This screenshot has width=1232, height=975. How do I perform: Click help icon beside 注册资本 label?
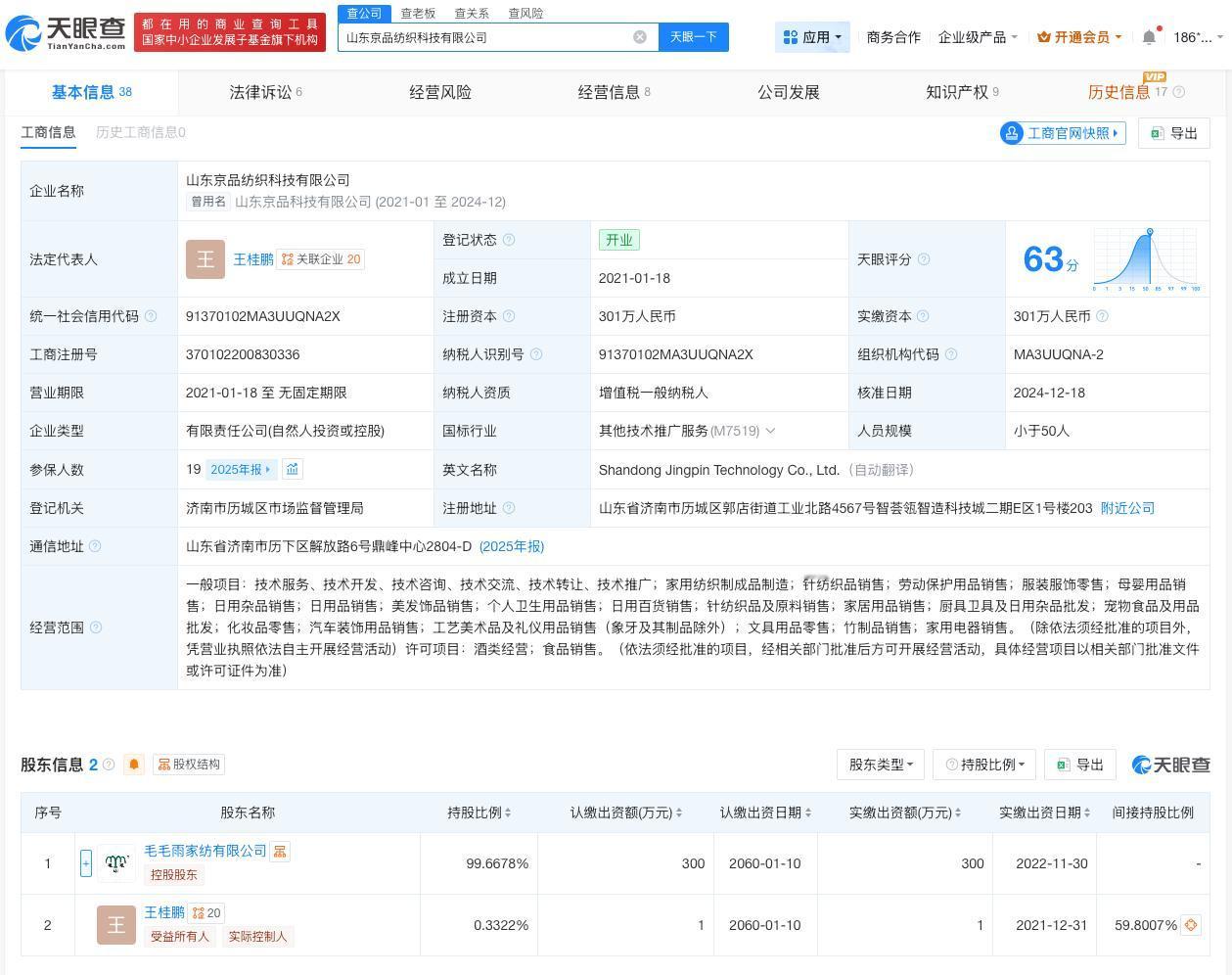coord(509,316)
